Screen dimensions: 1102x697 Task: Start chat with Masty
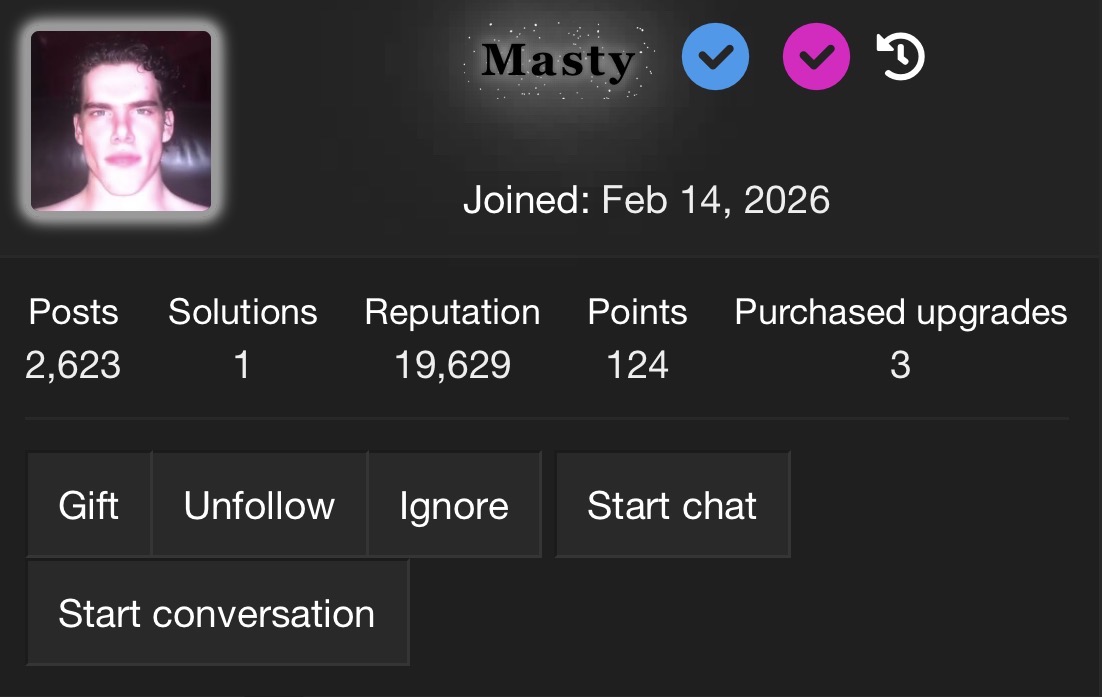click(673, 505)
